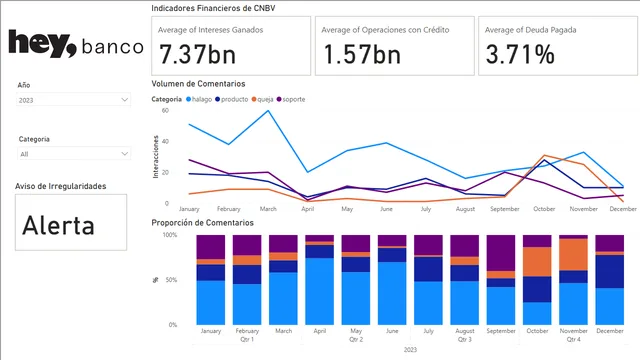Image resolution: width=640 pixels, height=360 pixels.
Task: Click the August stacked bar
Action: (x=464, y=280)
